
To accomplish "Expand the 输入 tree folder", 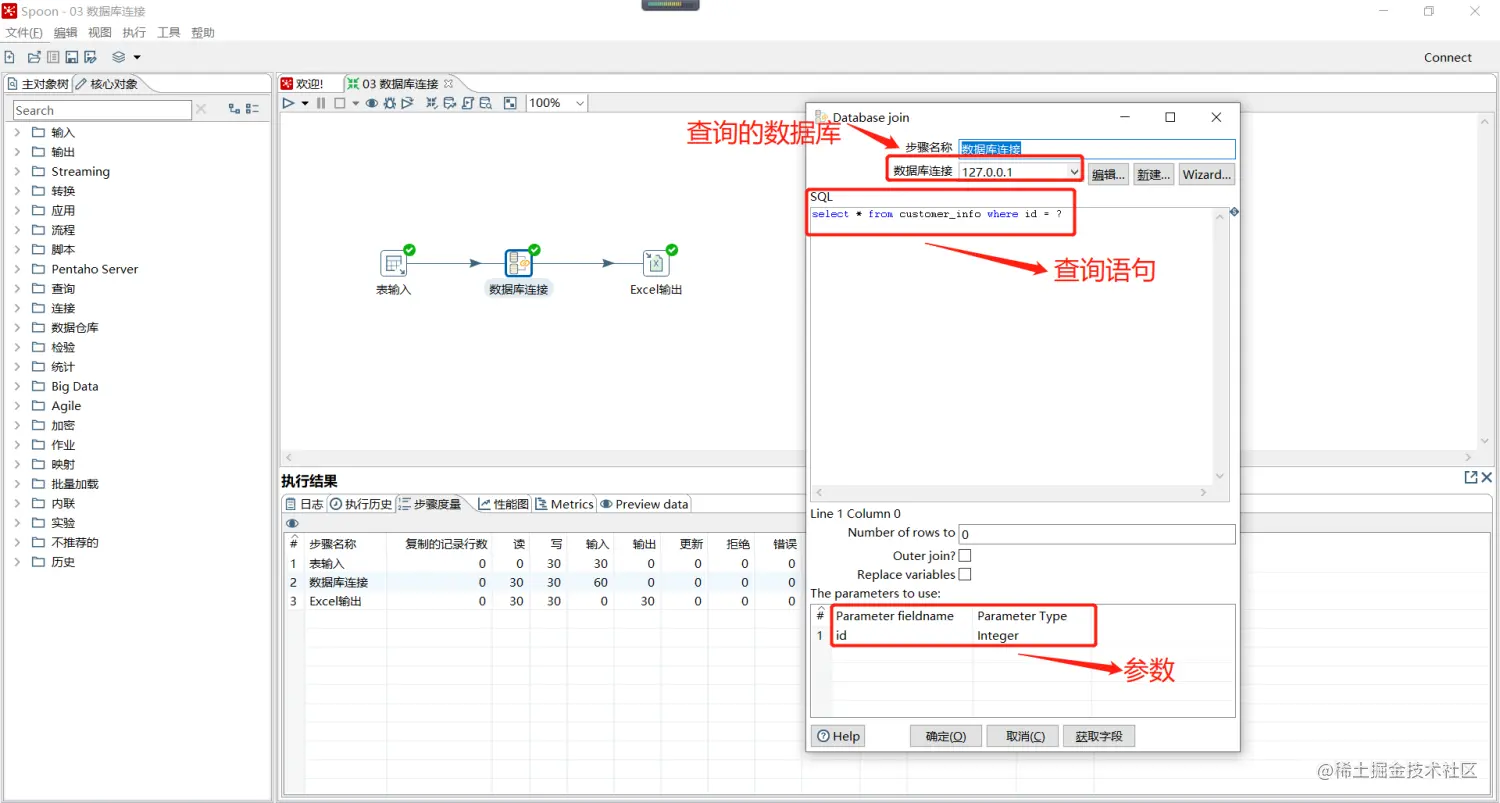I will [17, 132].
